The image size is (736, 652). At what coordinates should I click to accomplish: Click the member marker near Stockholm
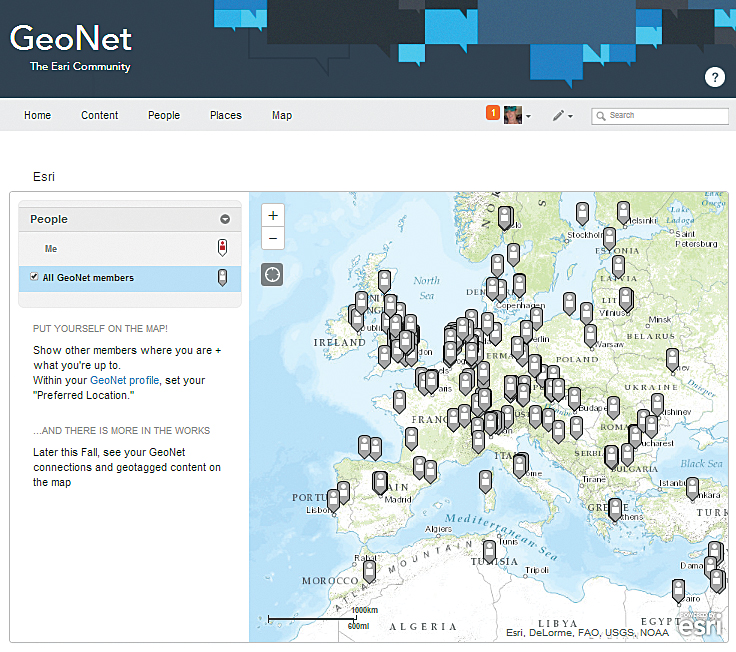[x=582, y=213]
